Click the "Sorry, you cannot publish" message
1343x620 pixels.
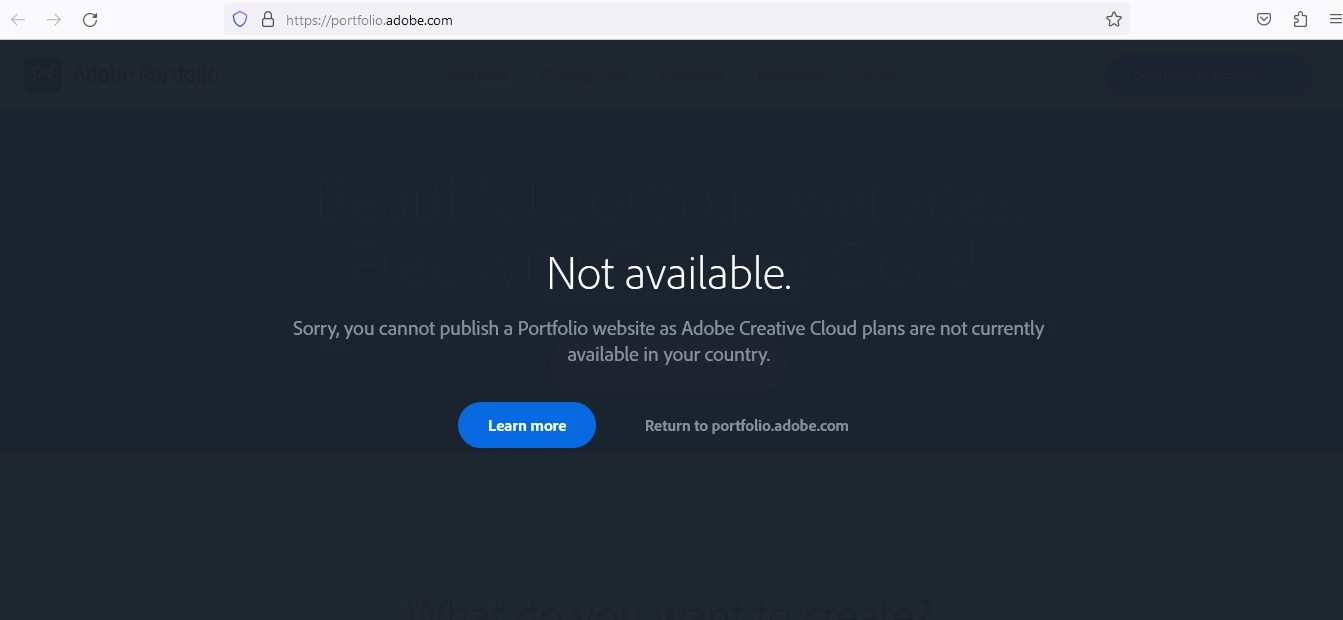click(x=668, y=341)
